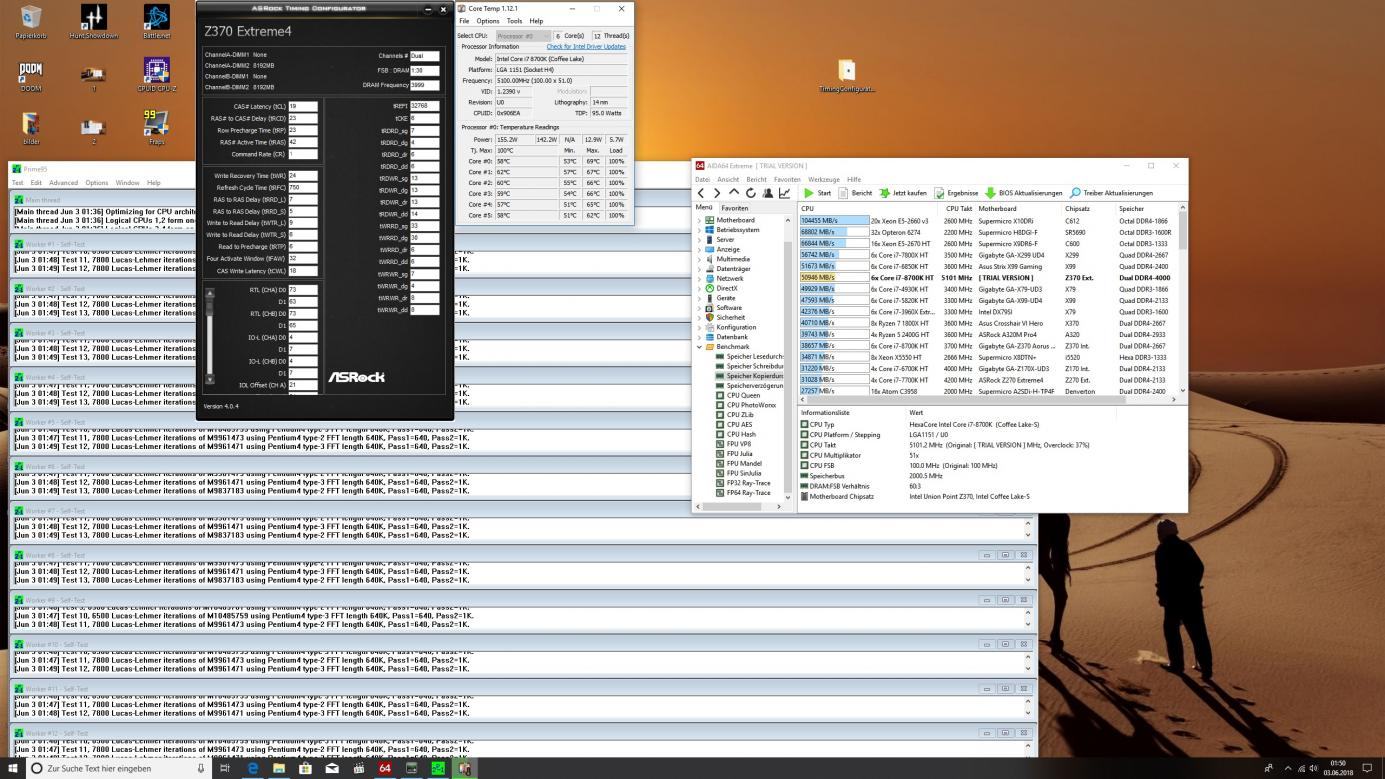Click the CAS# Latency (tCL) field
The image size is (1385, 779).
[x=303, y=106]
